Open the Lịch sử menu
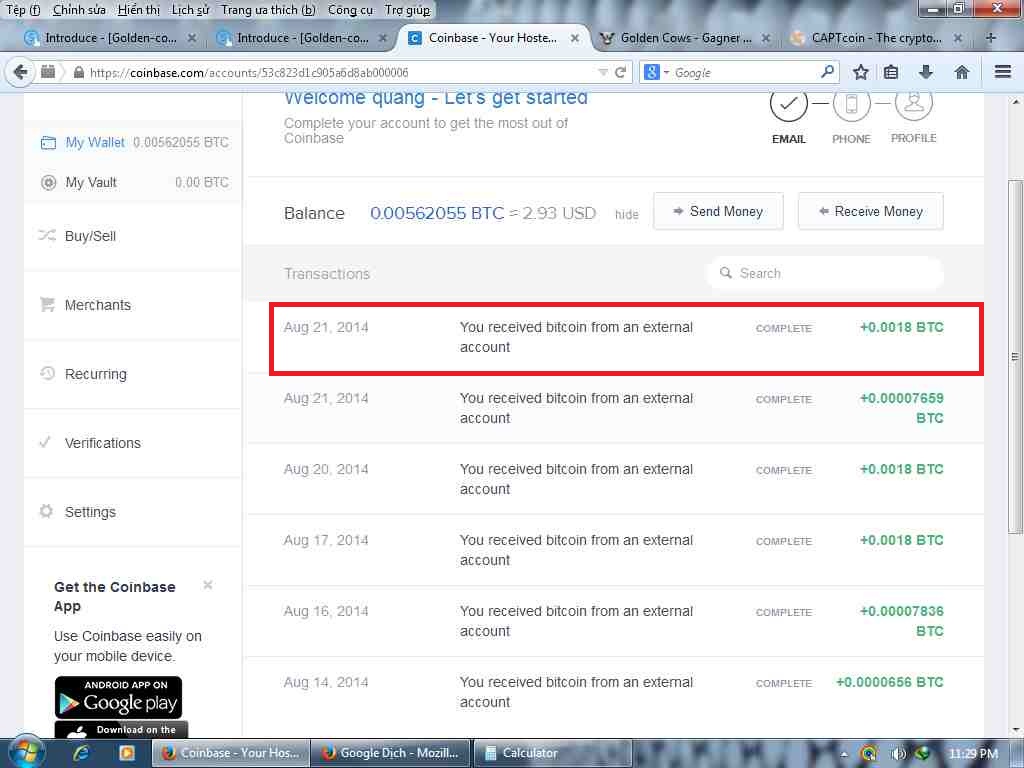1024x768 pixels. click(x=190, y=10)
